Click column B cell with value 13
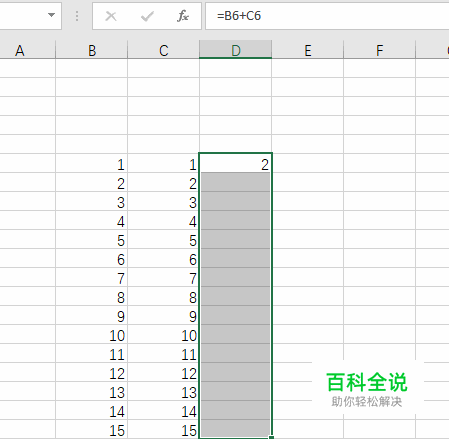The width and height of the screenshot is (449, 439). click(x=92, y=391)
